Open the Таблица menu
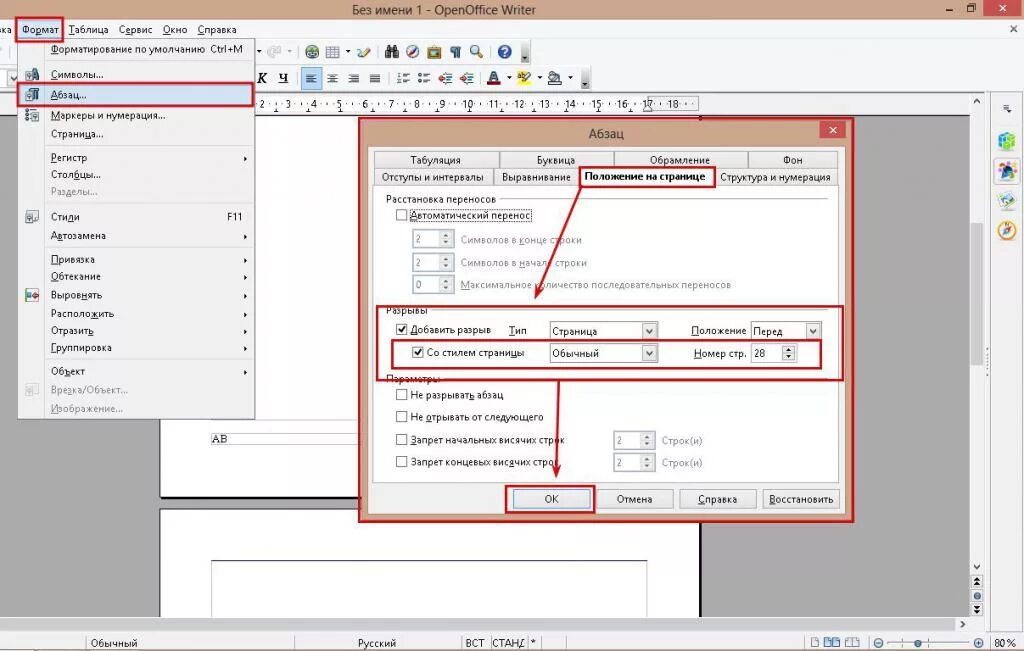1024x651 pixels. pyautogui.click(x=88, y=29)
